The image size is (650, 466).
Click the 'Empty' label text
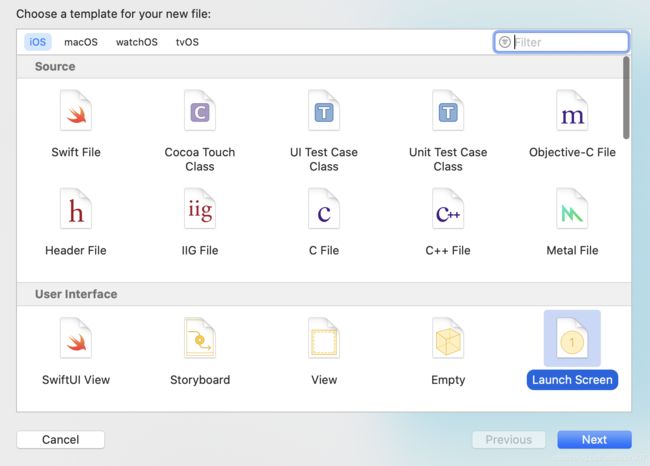click(x=448, y=380)
